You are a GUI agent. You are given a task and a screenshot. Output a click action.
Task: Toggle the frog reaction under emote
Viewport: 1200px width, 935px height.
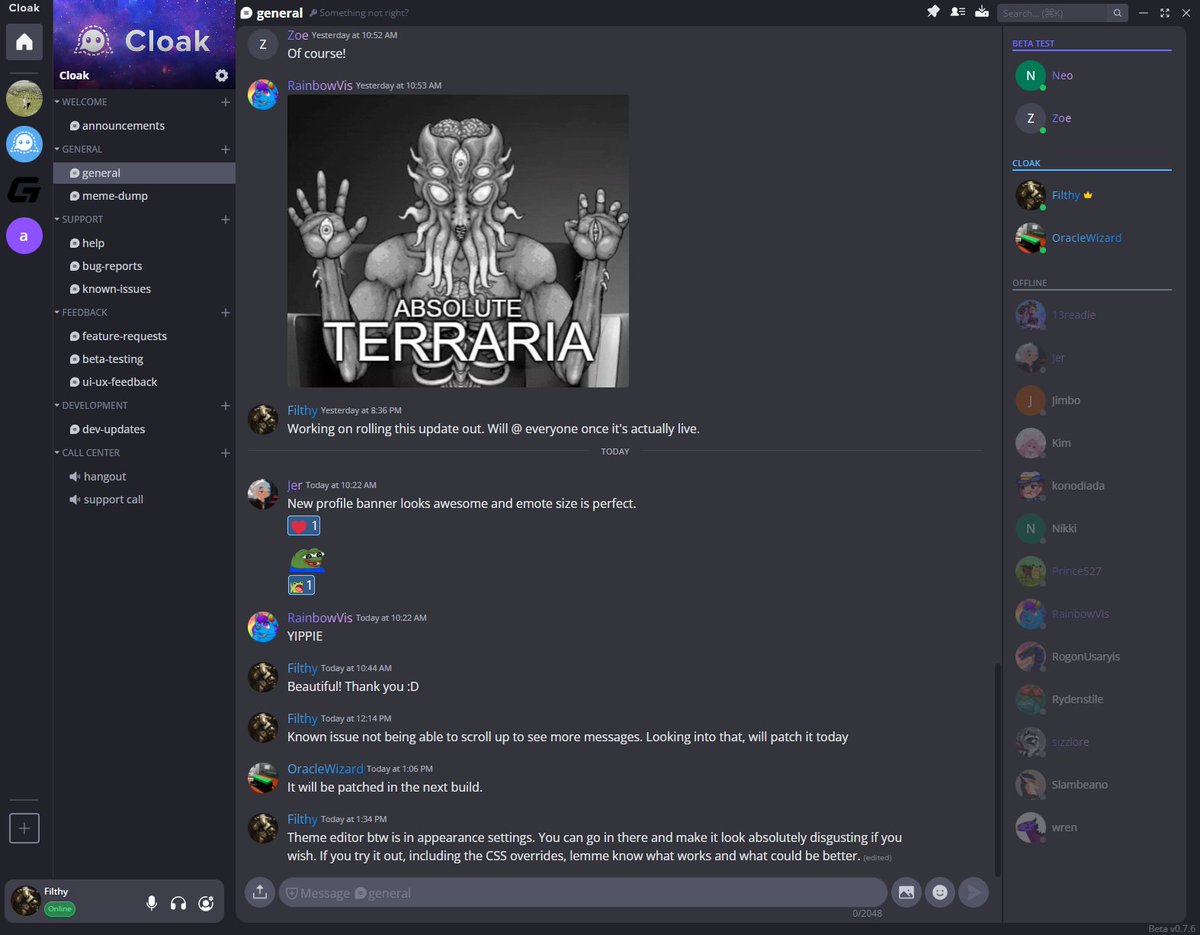[x=301, y=585]
